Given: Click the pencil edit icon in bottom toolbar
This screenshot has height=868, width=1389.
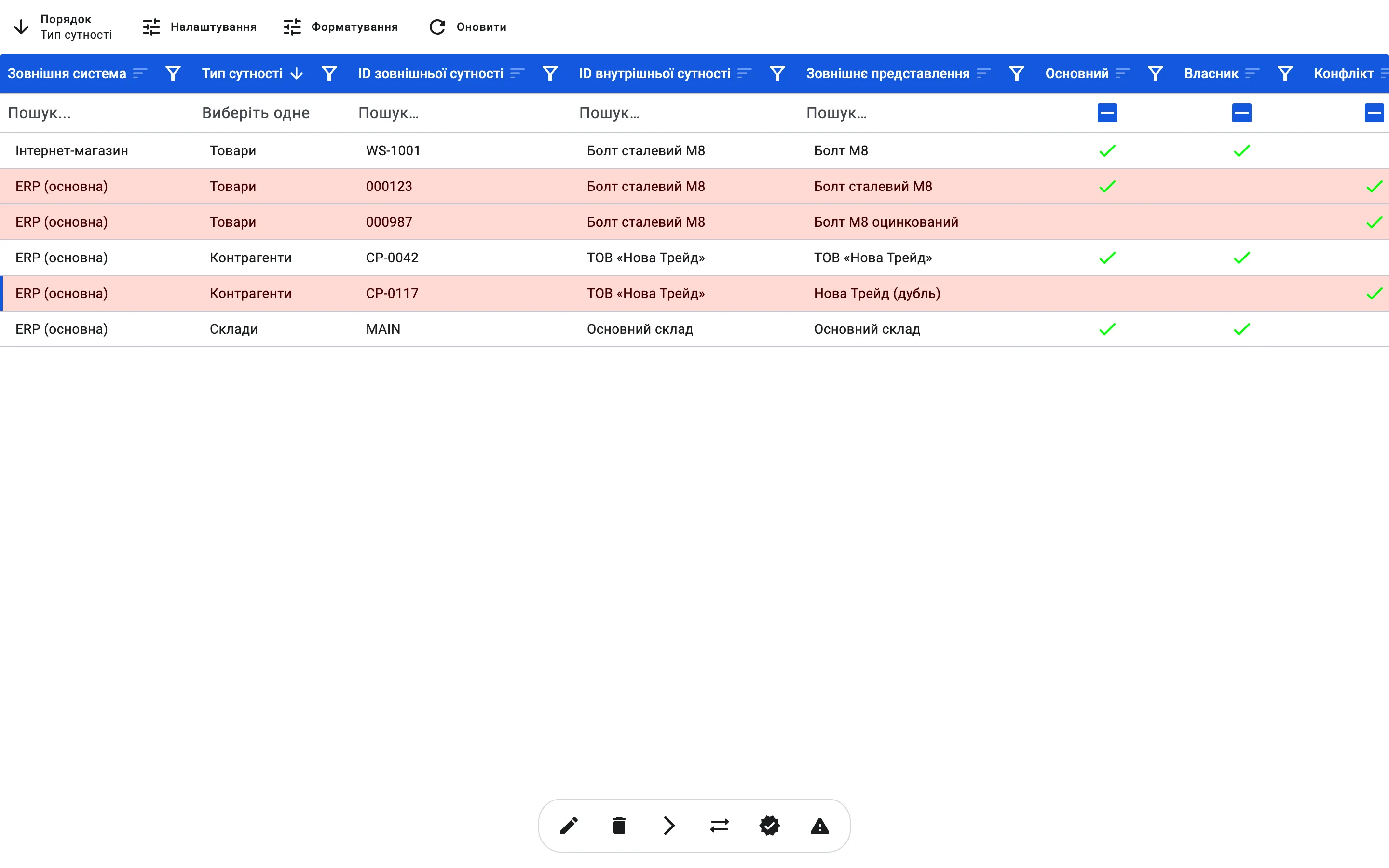Looking at the screenshot, I should click(x=569, y=826).
